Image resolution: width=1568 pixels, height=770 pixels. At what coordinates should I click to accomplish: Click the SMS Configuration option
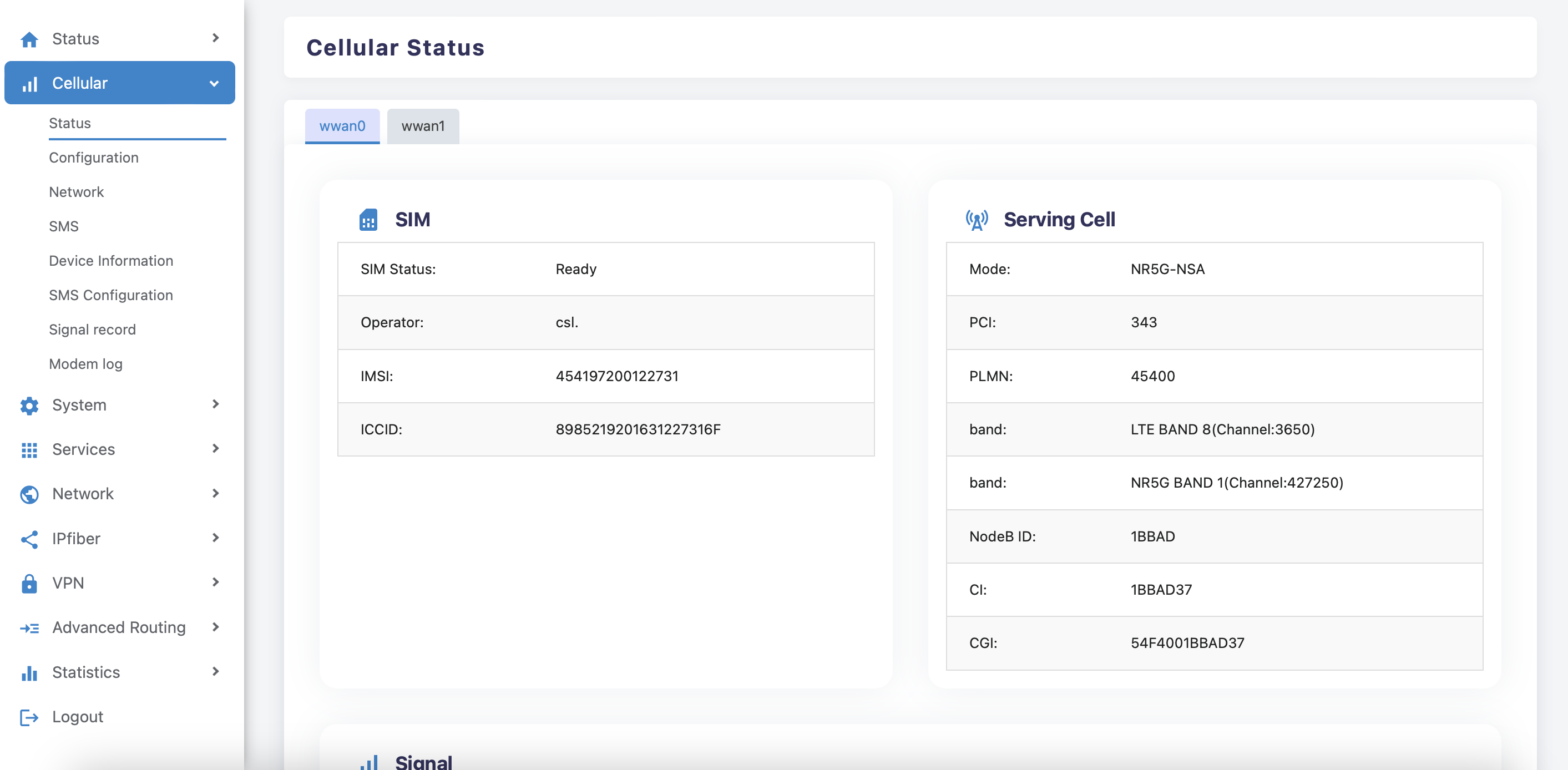[111, 294]
